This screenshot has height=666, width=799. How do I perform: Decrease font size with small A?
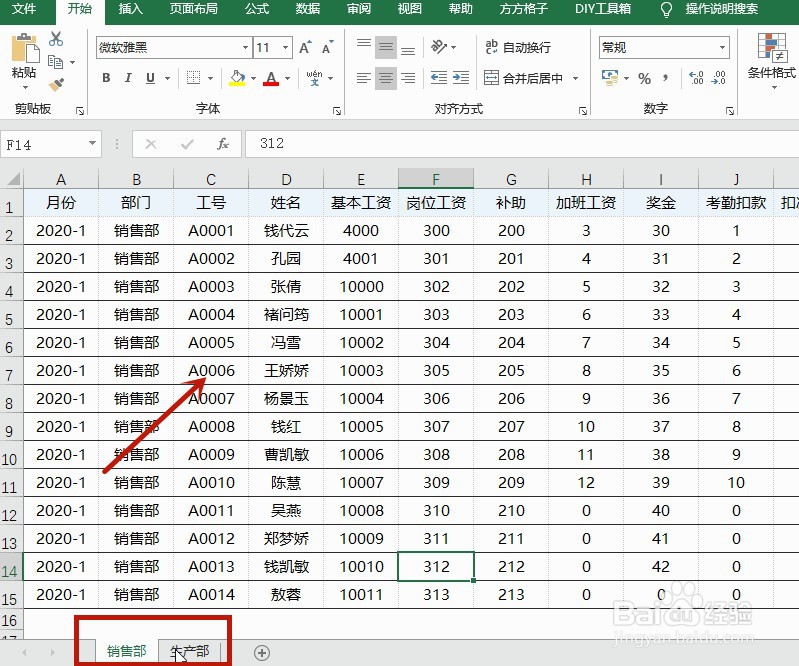(x=327, y=47)
